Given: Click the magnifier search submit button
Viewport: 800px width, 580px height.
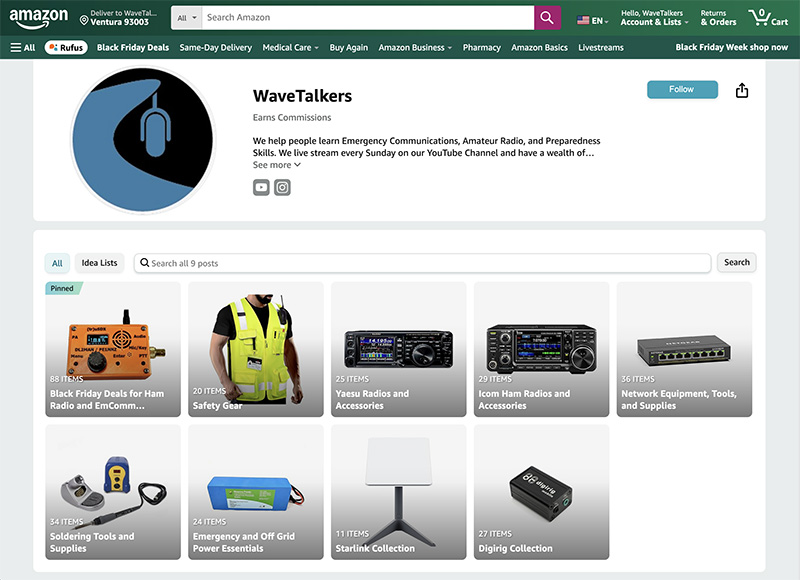Looking at the screenshot, I should [x=547, y=18].
